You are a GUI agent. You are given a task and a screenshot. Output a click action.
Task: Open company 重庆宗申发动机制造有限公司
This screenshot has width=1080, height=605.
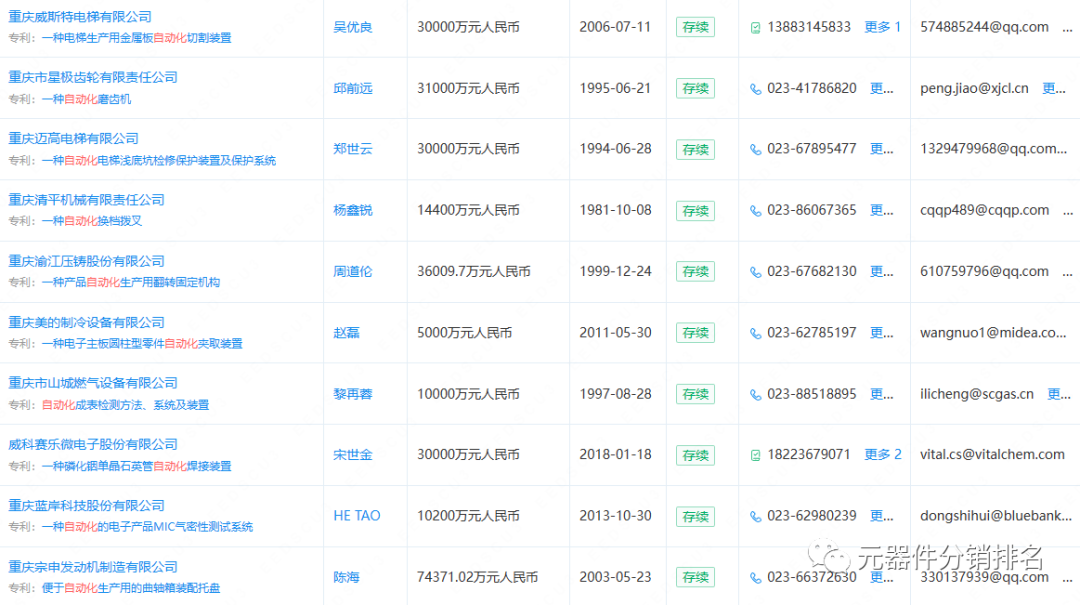pos(93,567)
